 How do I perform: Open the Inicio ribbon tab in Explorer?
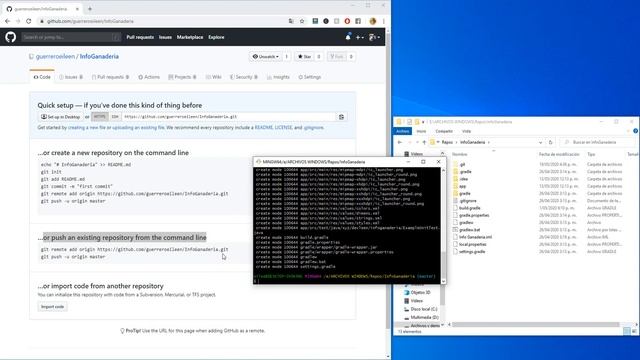[x=421, y=131]
